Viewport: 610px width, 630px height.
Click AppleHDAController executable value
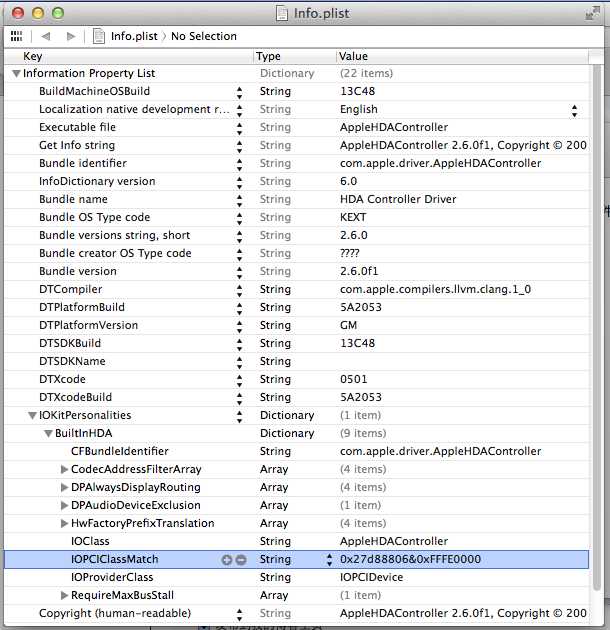click(394, 127)
